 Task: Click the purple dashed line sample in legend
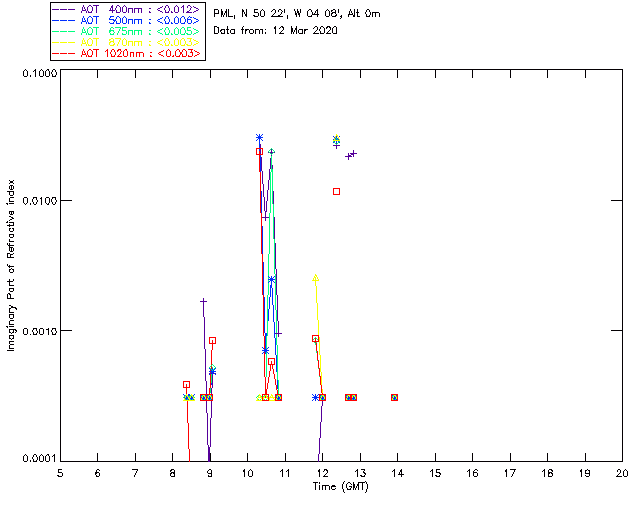[64, 10]
